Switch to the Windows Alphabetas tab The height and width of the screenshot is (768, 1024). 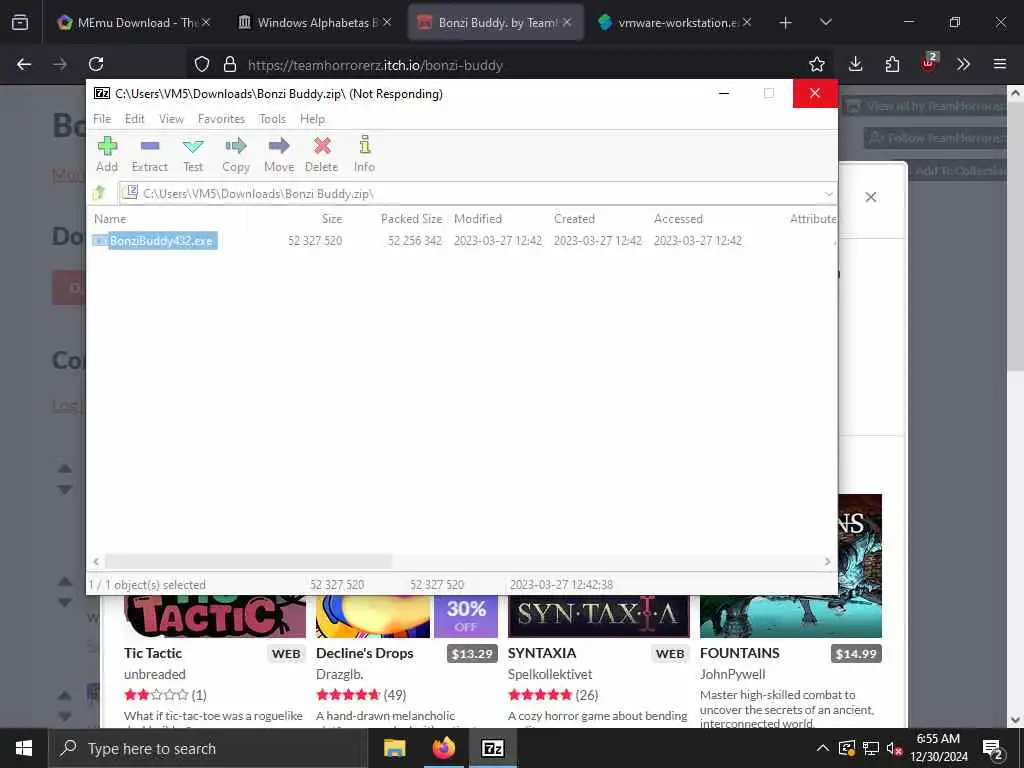[316, 23]
